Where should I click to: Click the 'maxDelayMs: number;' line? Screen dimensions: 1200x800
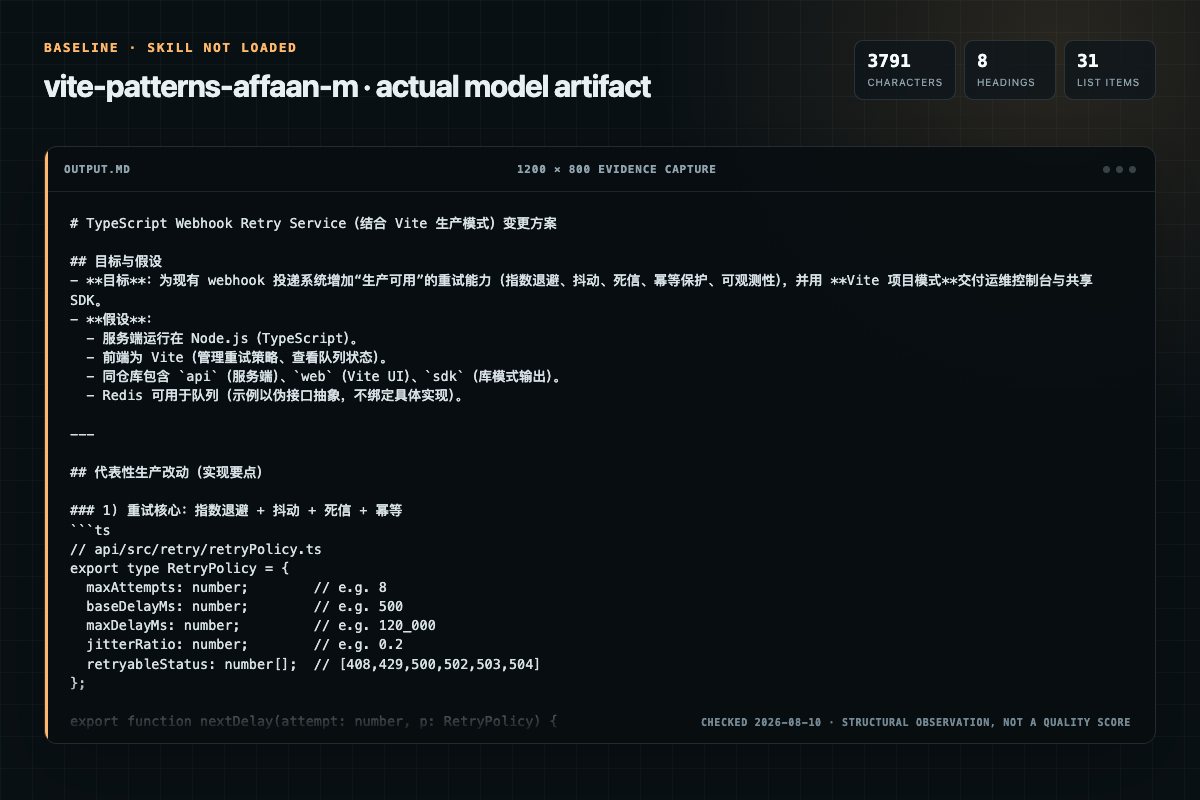pos(260,625)
